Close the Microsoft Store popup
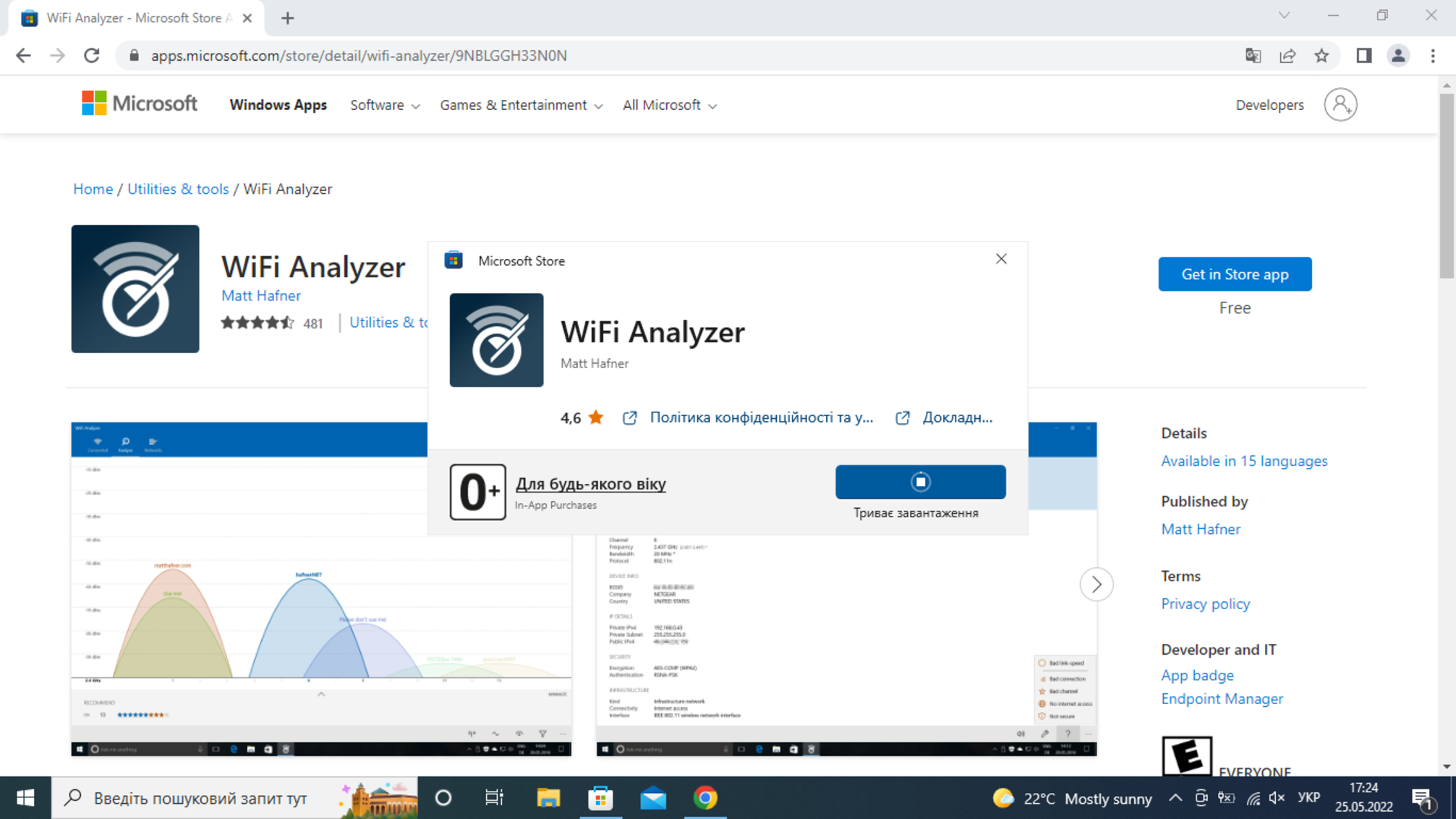 pyautogui.click(x=1001, y=259)
